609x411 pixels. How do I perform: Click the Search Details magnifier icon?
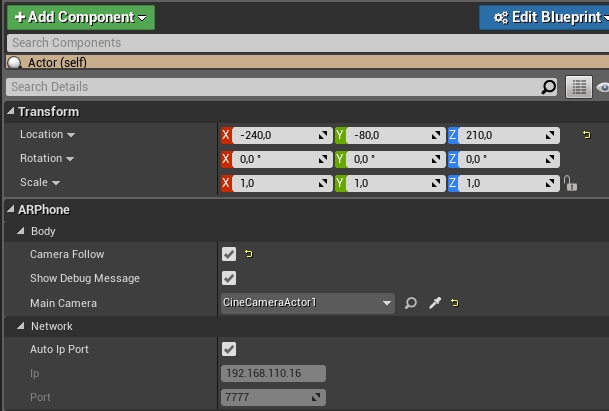click(x=548, y=87)
